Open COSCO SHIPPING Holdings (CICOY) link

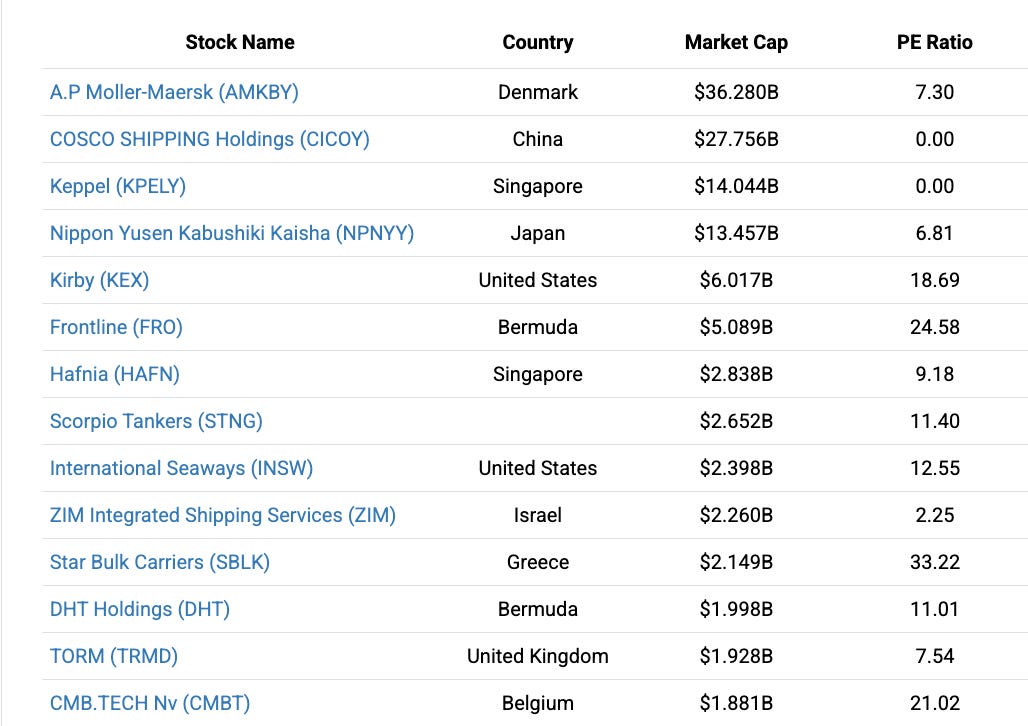click(x=210, y=140)
